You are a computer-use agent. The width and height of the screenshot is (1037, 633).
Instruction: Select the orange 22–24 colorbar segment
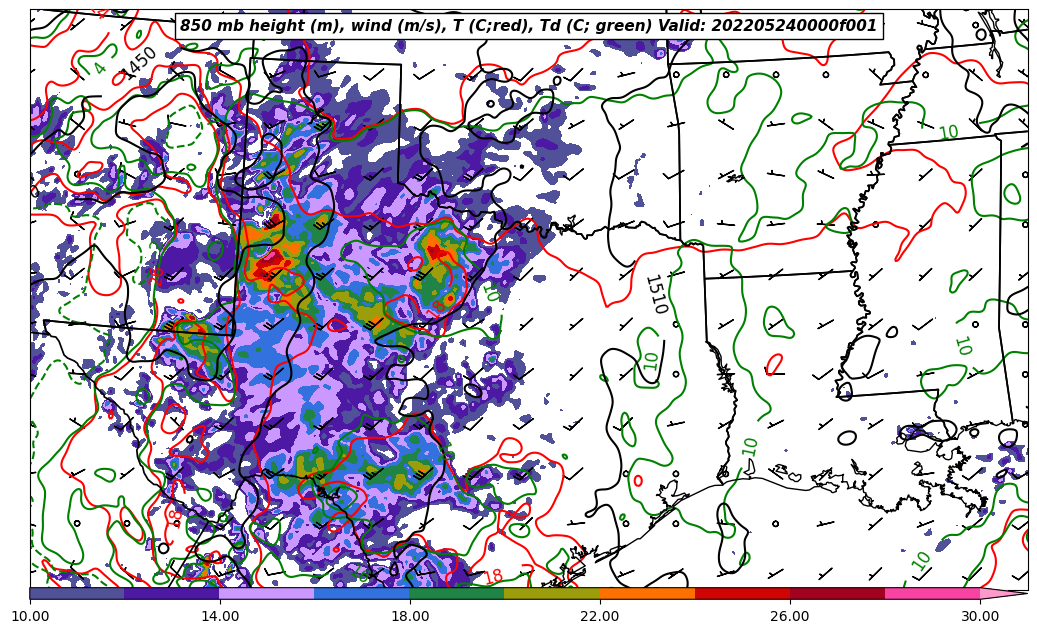pyautogui.click(x=647, y=593)
